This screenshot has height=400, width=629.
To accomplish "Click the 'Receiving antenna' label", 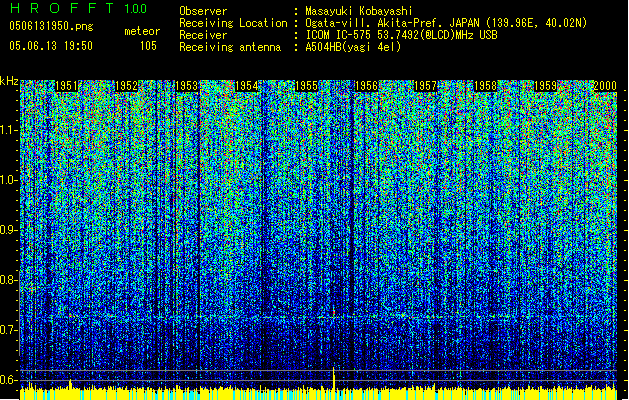I will coord(230,47).
